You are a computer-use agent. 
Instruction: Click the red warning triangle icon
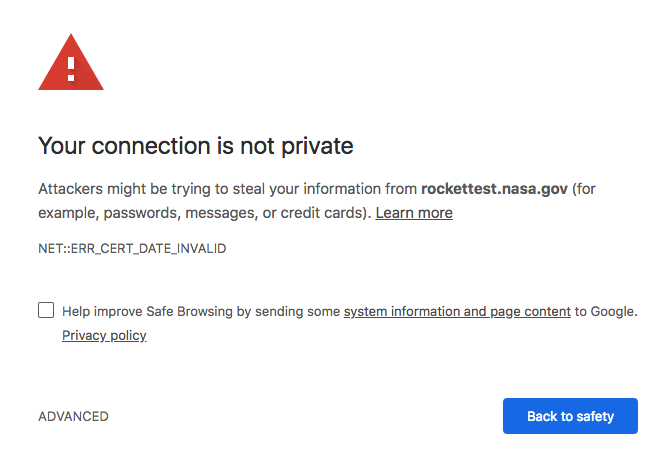(71, 62)
